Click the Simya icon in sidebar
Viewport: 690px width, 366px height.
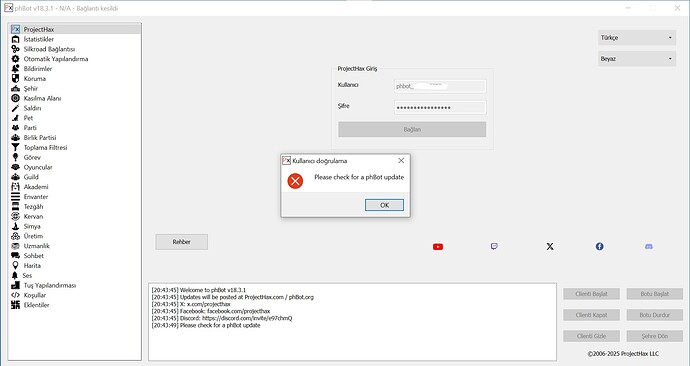click(15, 226)
